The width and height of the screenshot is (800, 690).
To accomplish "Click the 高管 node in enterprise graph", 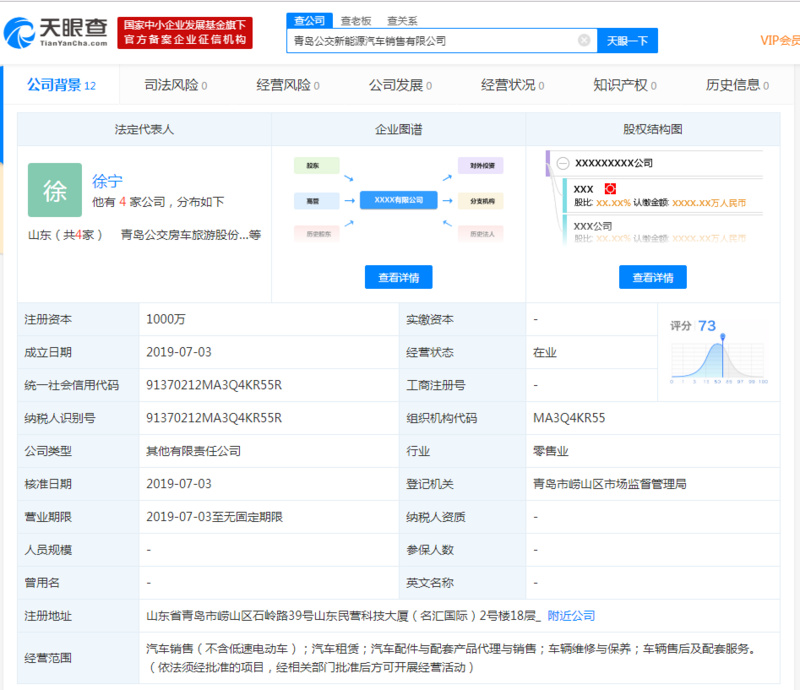I will tap(317, 201).
